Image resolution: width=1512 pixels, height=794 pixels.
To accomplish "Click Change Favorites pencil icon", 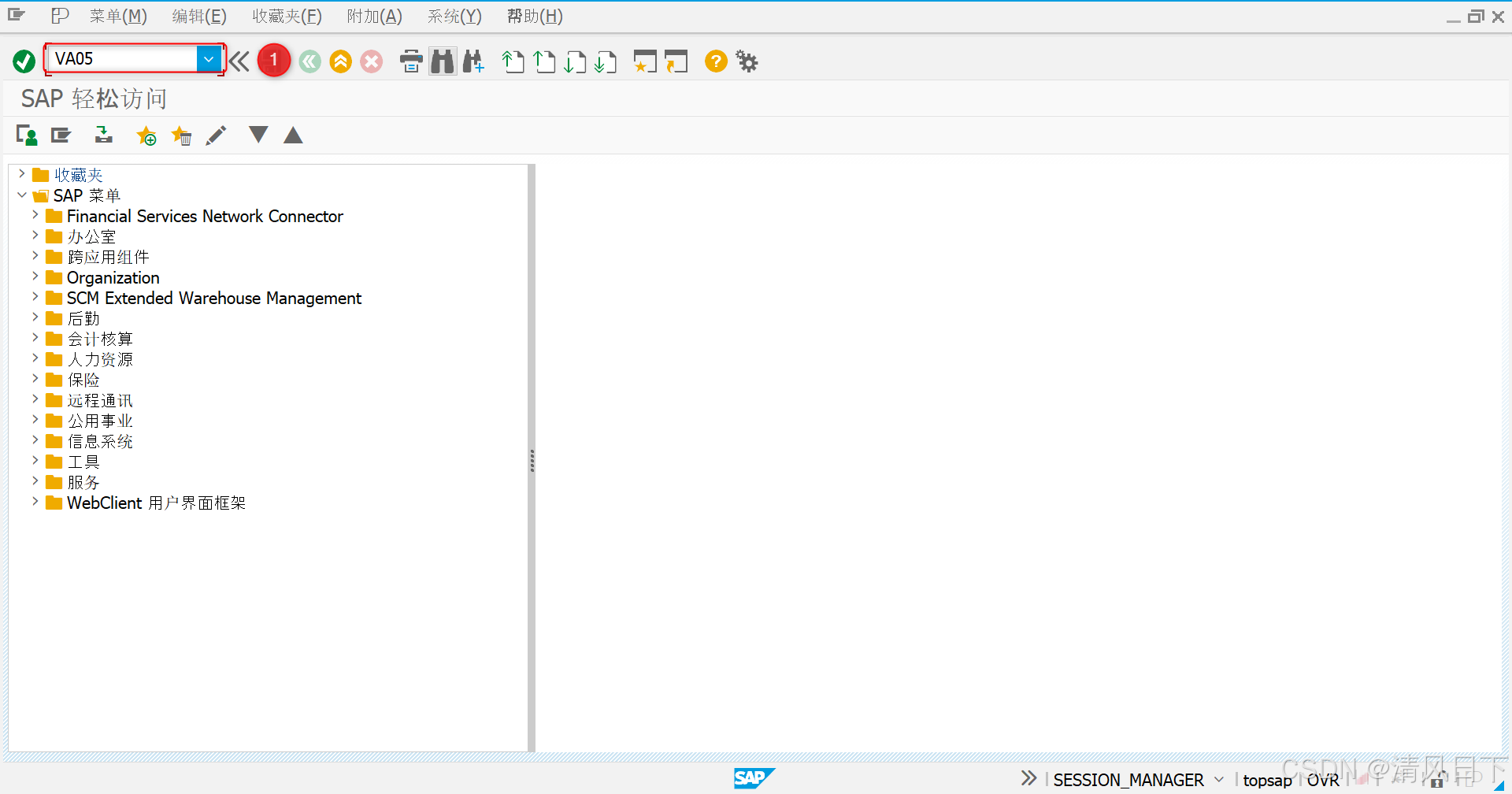I will (216, 135).
